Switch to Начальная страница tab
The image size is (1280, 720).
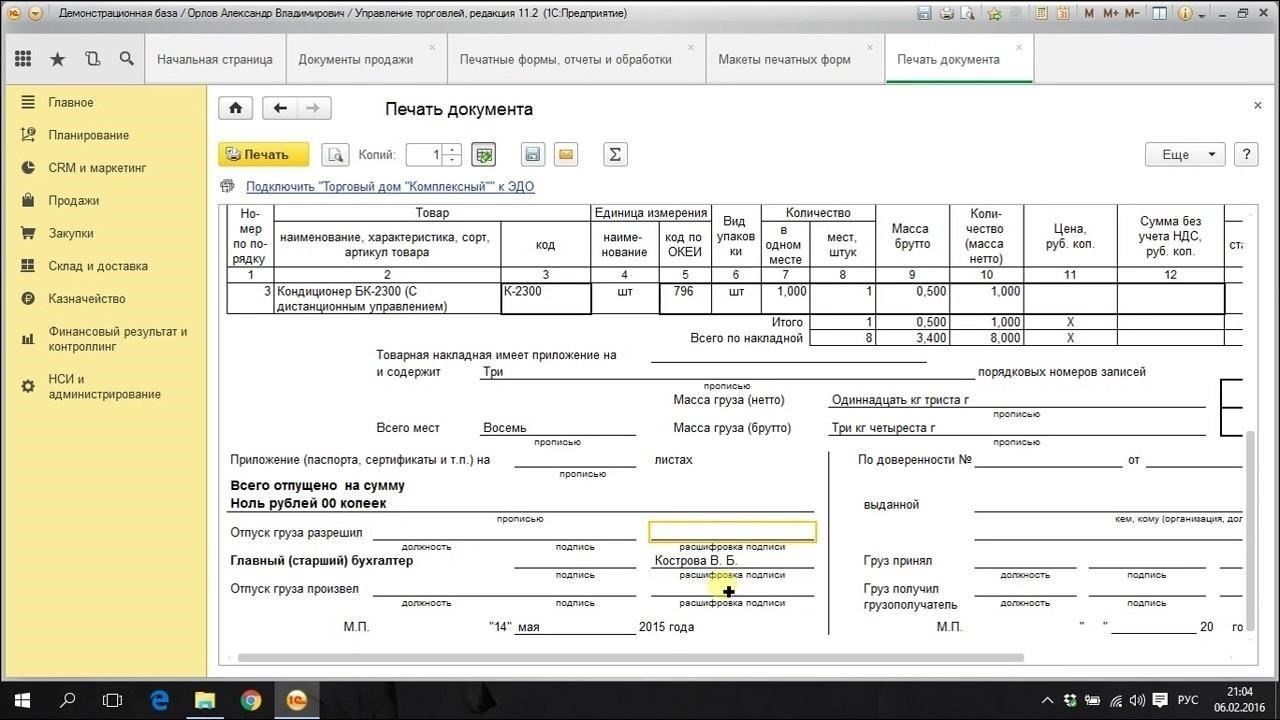(x=215, y=59)
